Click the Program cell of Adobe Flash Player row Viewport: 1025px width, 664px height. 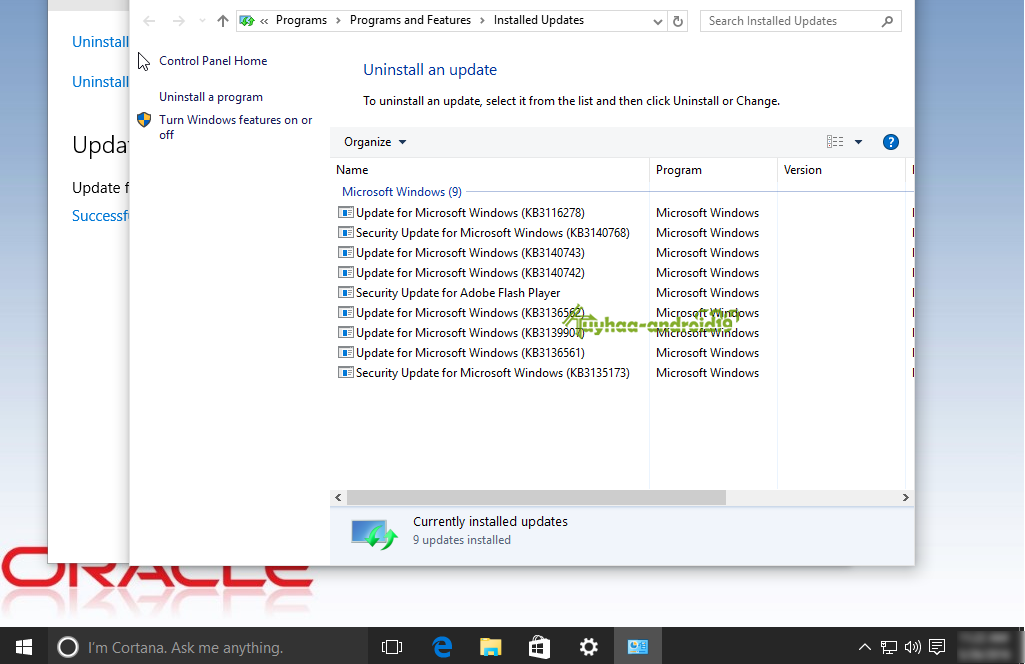tap(707, 293)
